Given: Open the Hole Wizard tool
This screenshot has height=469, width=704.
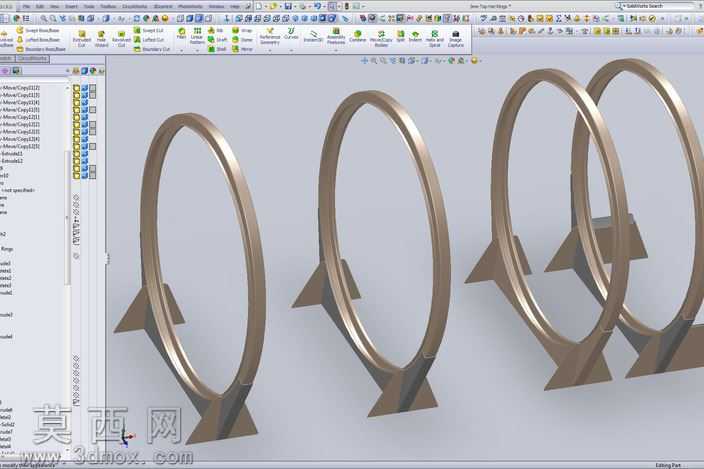Looking at the screenshot, I should click(101, 39).
